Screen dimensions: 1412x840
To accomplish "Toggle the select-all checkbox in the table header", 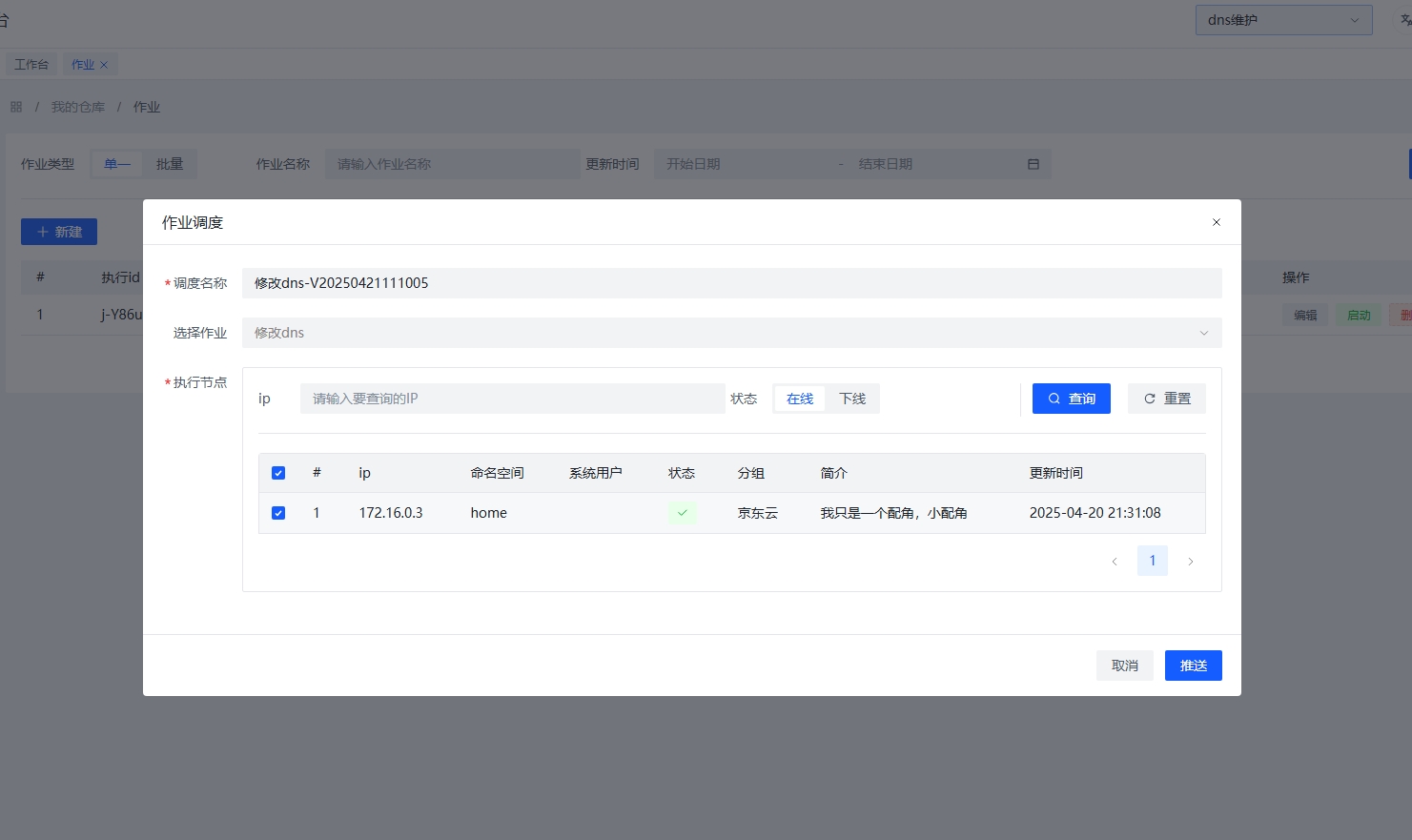I will click(278, 473).
